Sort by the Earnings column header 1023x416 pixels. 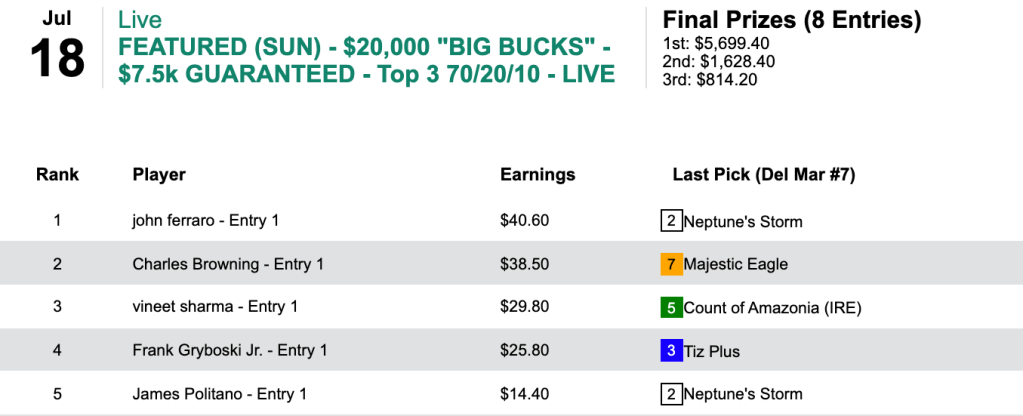tap(537, 175)
